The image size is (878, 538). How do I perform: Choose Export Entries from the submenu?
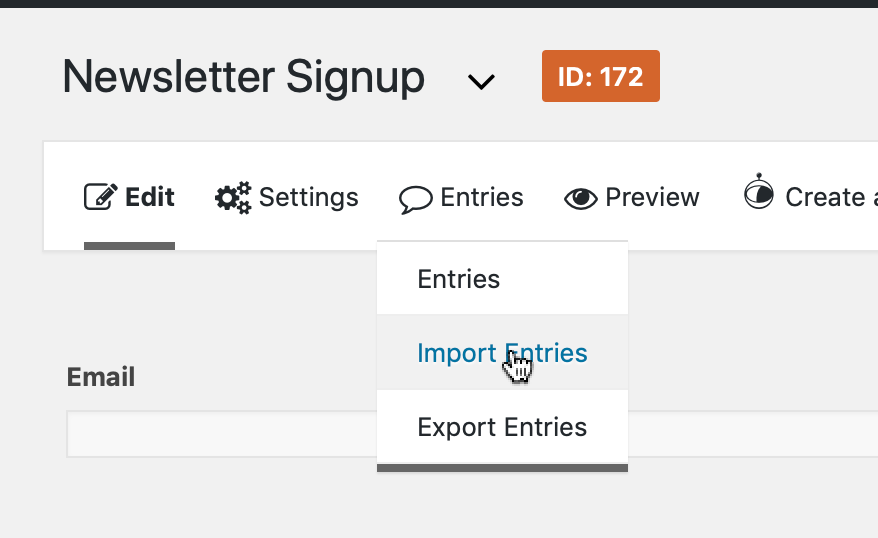tap(502, 427)
